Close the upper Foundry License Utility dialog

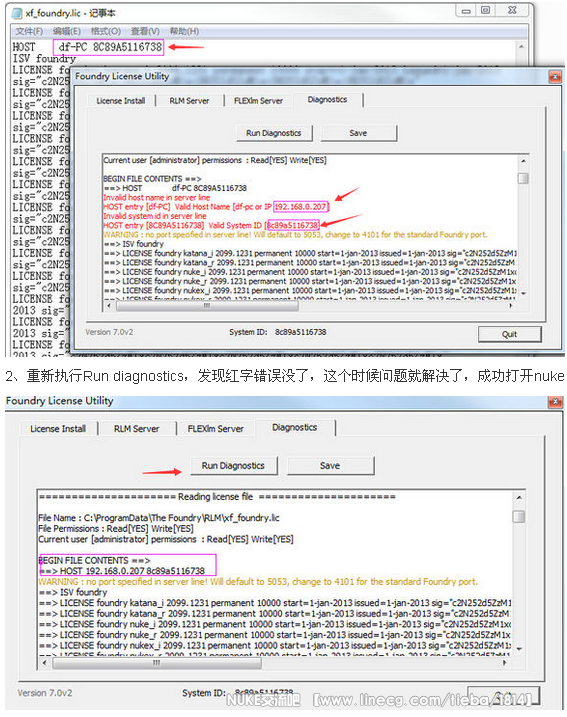[x=555, y=77]
